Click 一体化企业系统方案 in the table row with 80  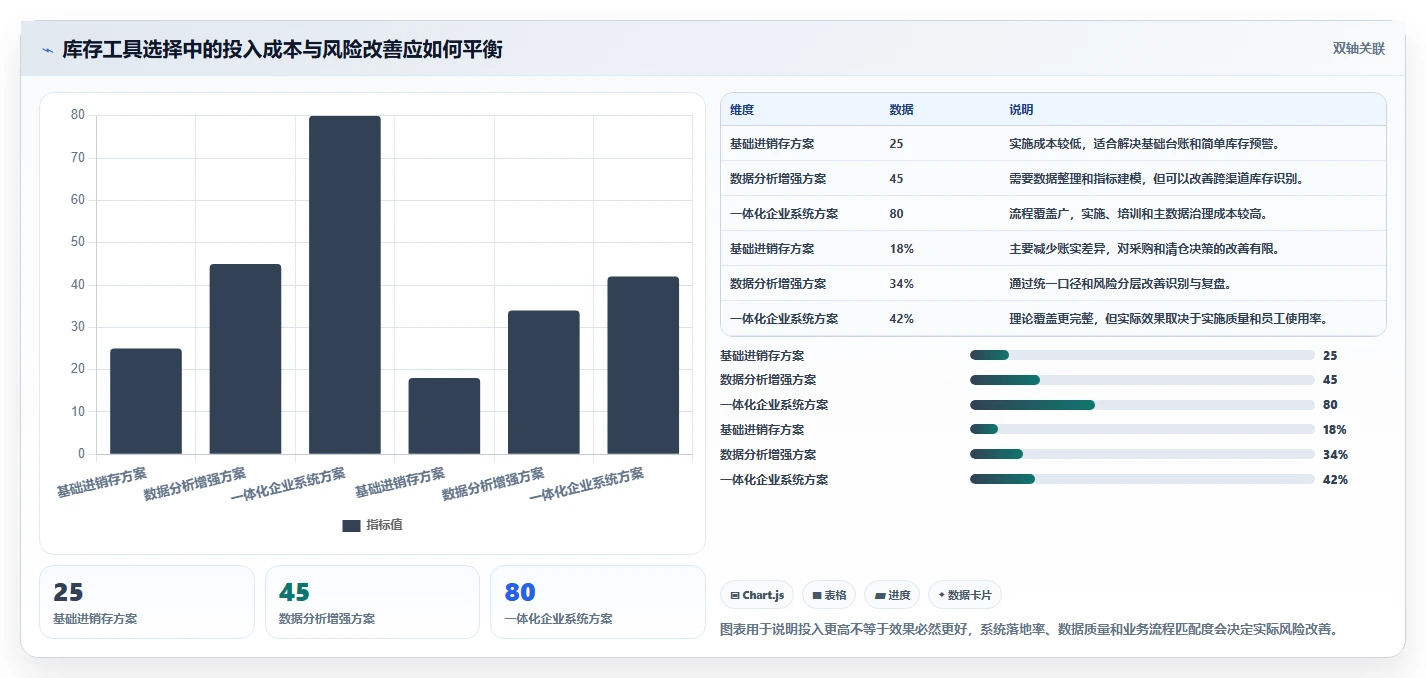point(784,214)
